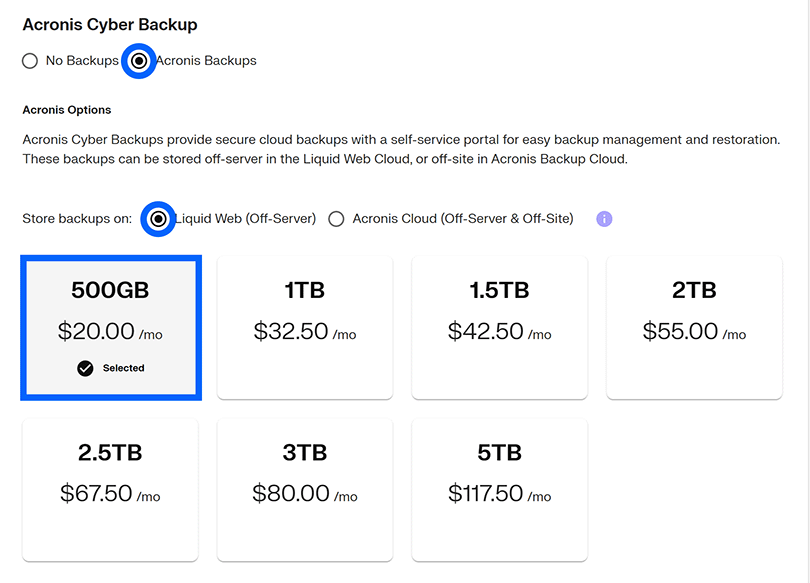Pick the 2.5TB $67.50 plan card

click(x=110, y=490)
